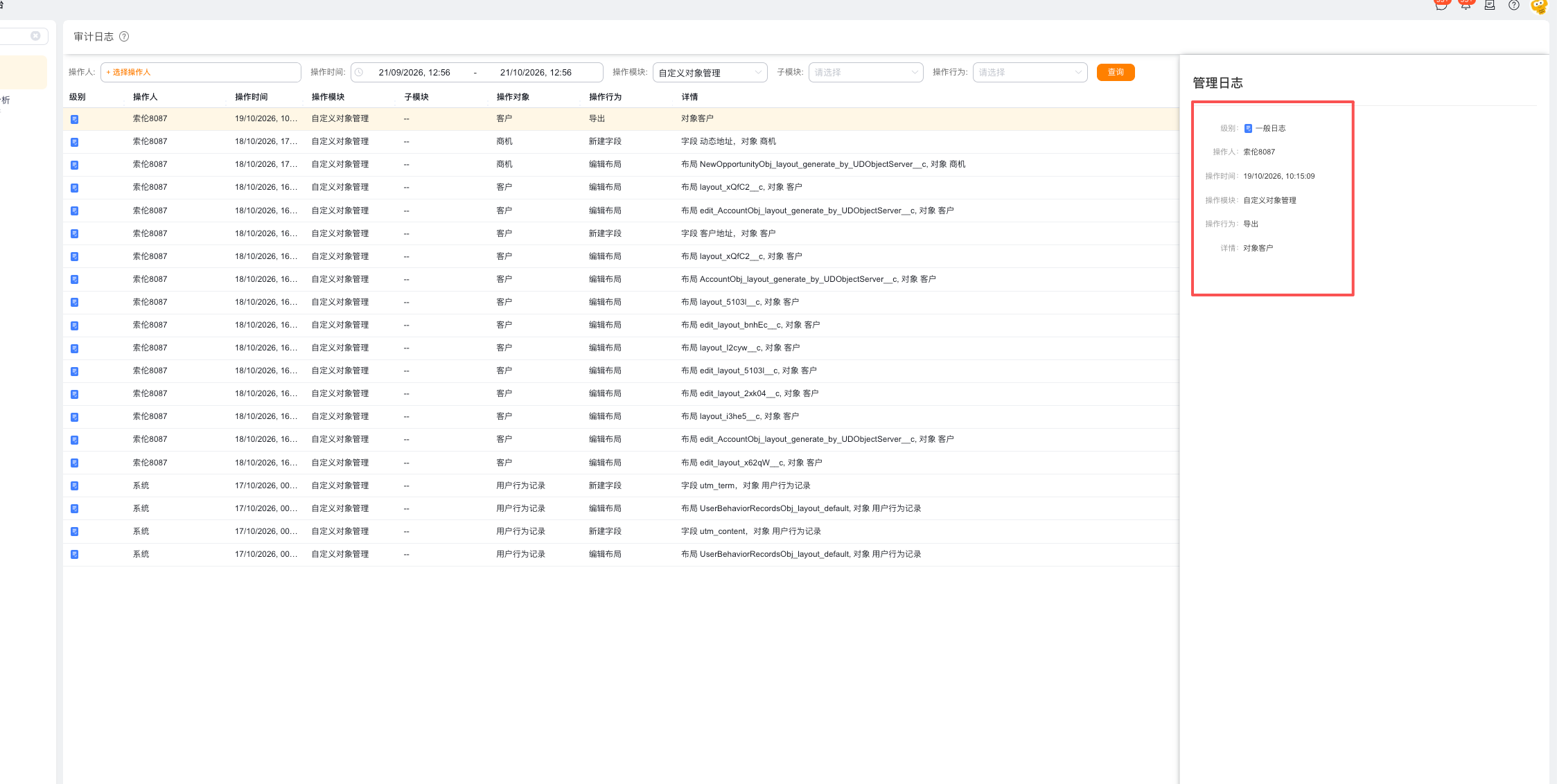Select the 商机 cell in the NewOpportunityObj row
Viewport: 1557px width, 784px height.
(x=504, y=164)
